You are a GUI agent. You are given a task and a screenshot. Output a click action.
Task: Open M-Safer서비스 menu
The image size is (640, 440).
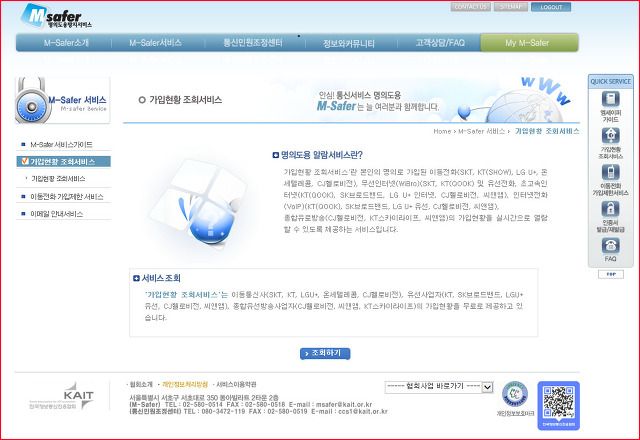[155, 42]
